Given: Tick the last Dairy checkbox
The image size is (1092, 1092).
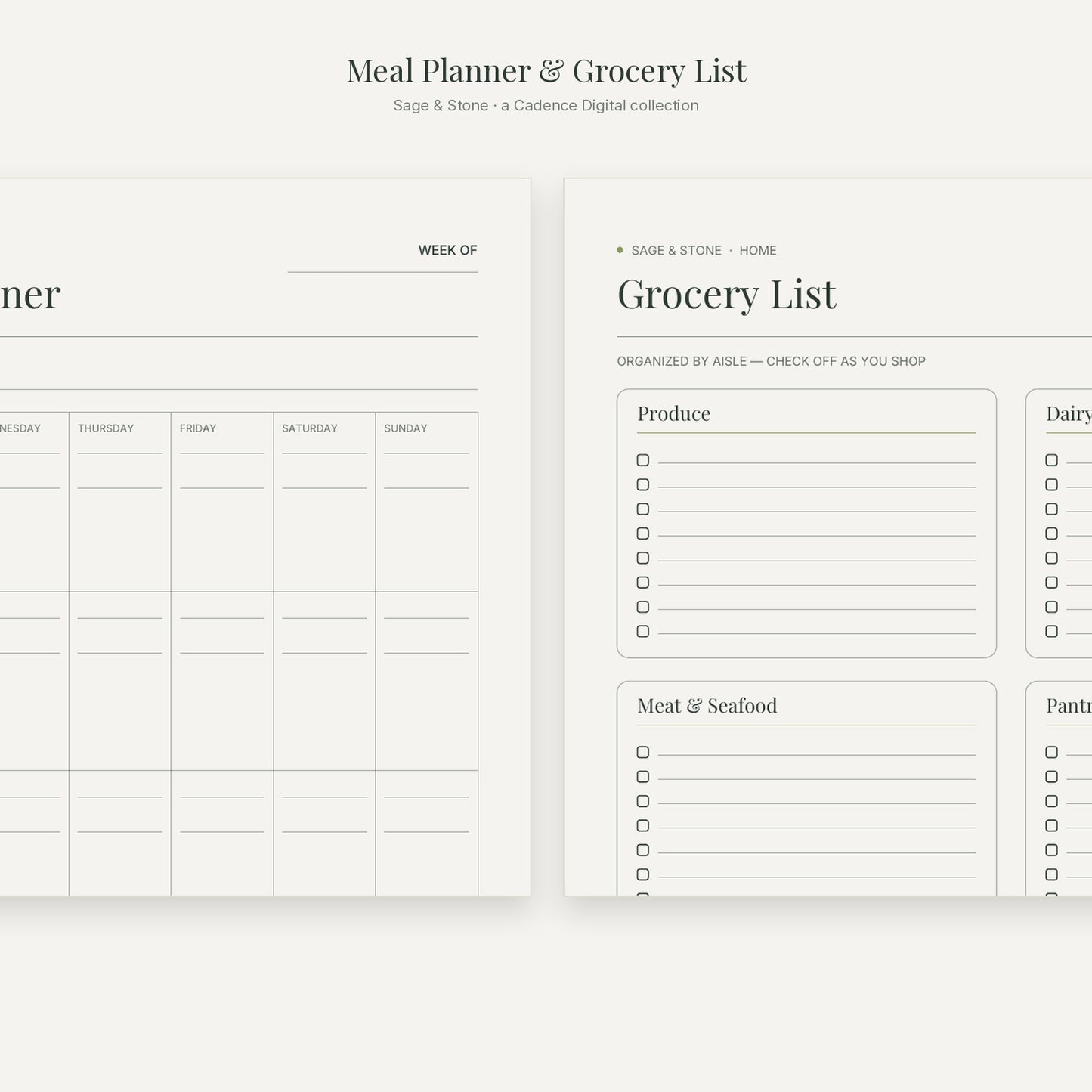Looking at the screenshot, I should point(1051,632).
